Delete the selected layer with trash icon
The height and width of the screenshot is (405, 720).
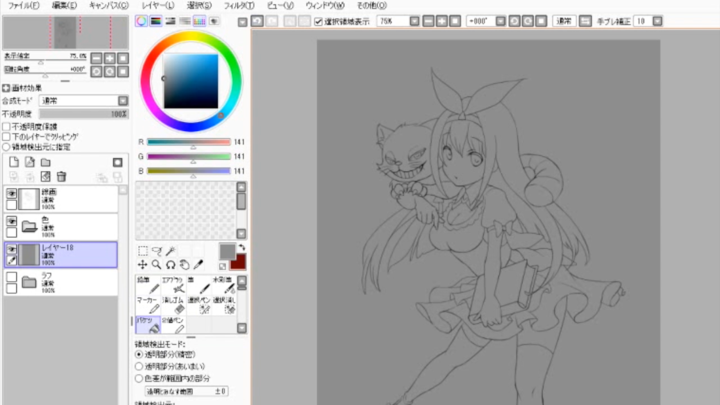point(62,176)
